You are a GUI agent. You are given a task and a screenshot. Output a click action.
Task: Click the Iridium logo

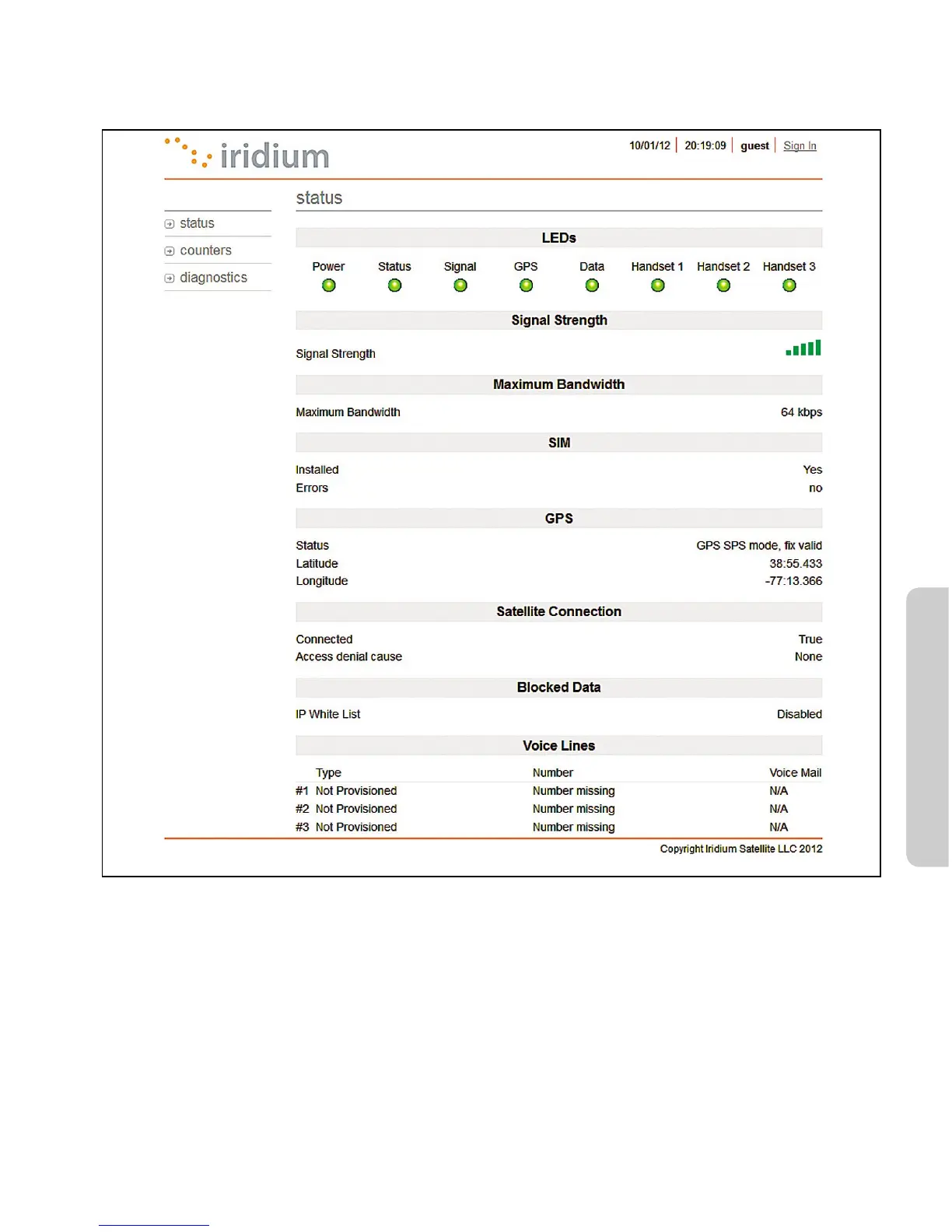tap(247, 154)
